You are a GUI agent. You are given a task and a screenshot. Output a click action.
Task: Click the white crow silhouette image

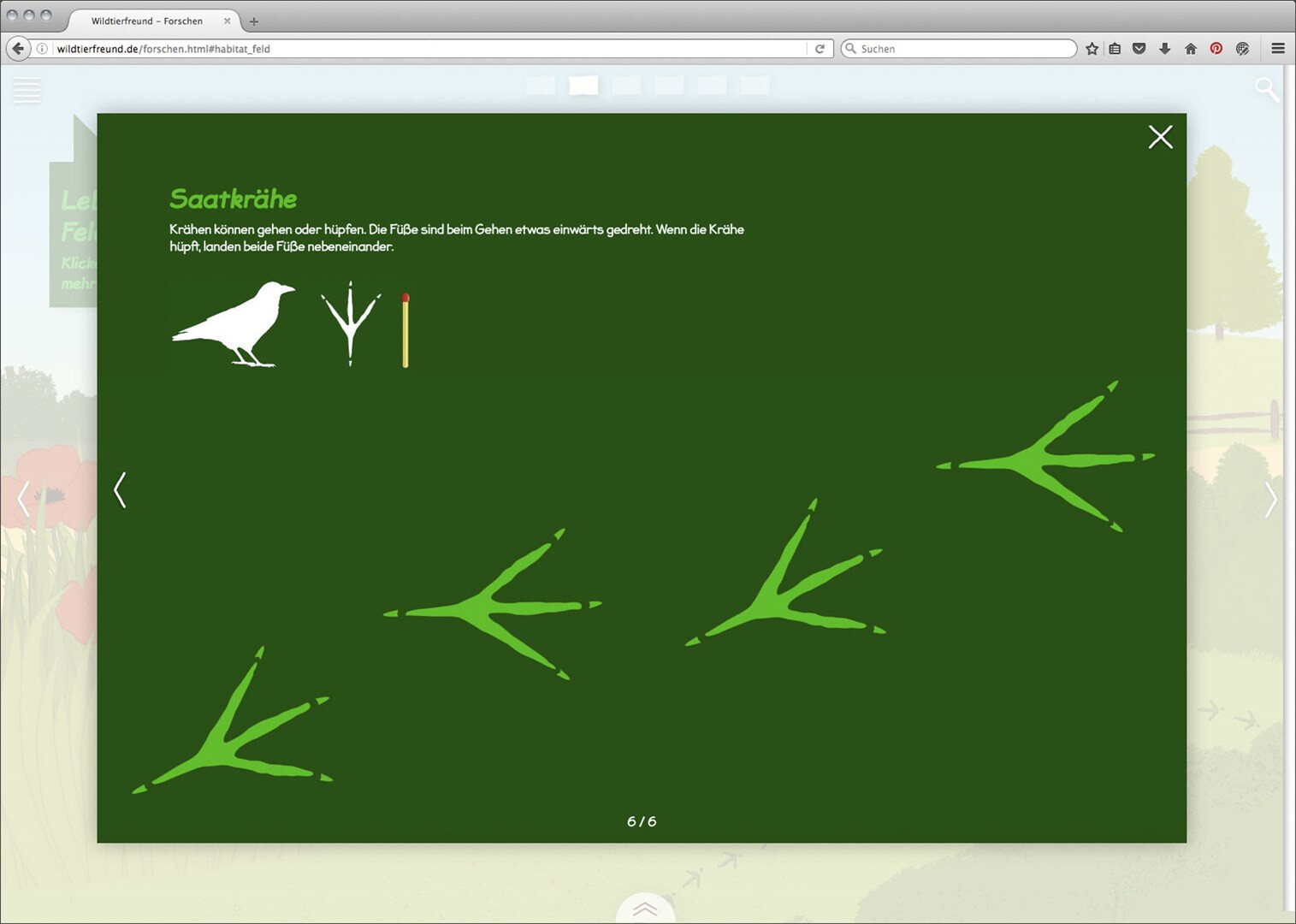click(234, 324)
